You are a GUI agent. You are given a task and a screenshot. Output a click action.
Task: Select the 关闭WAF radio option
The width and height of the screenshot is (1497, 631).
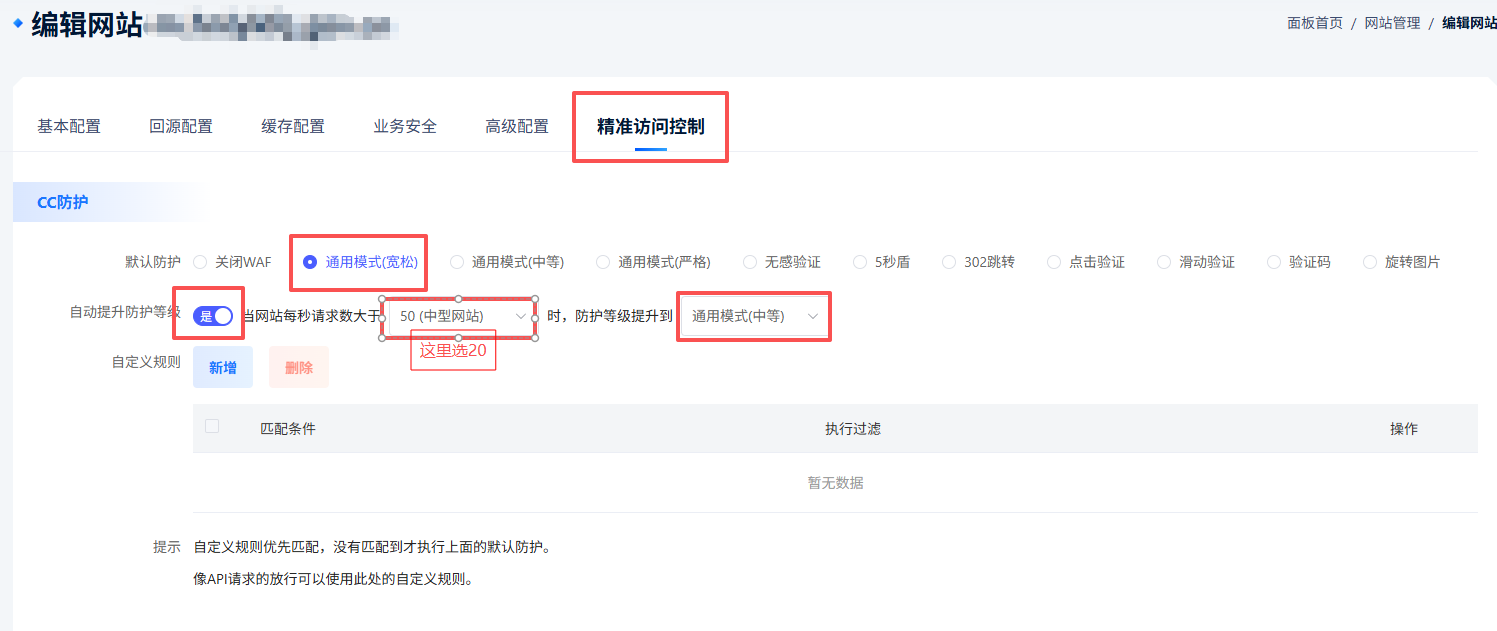coord(200,262)
